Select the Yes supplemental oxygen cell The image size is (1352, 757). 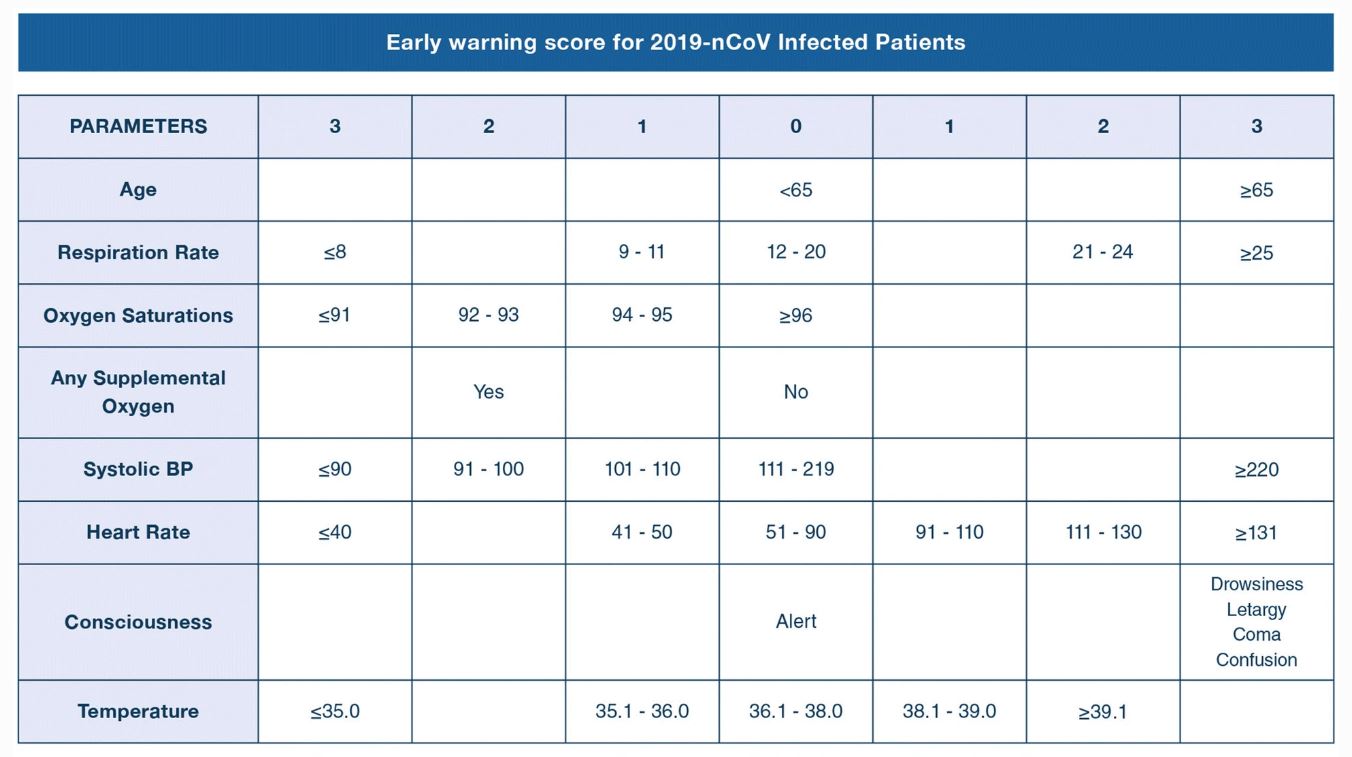coord(488,392)
